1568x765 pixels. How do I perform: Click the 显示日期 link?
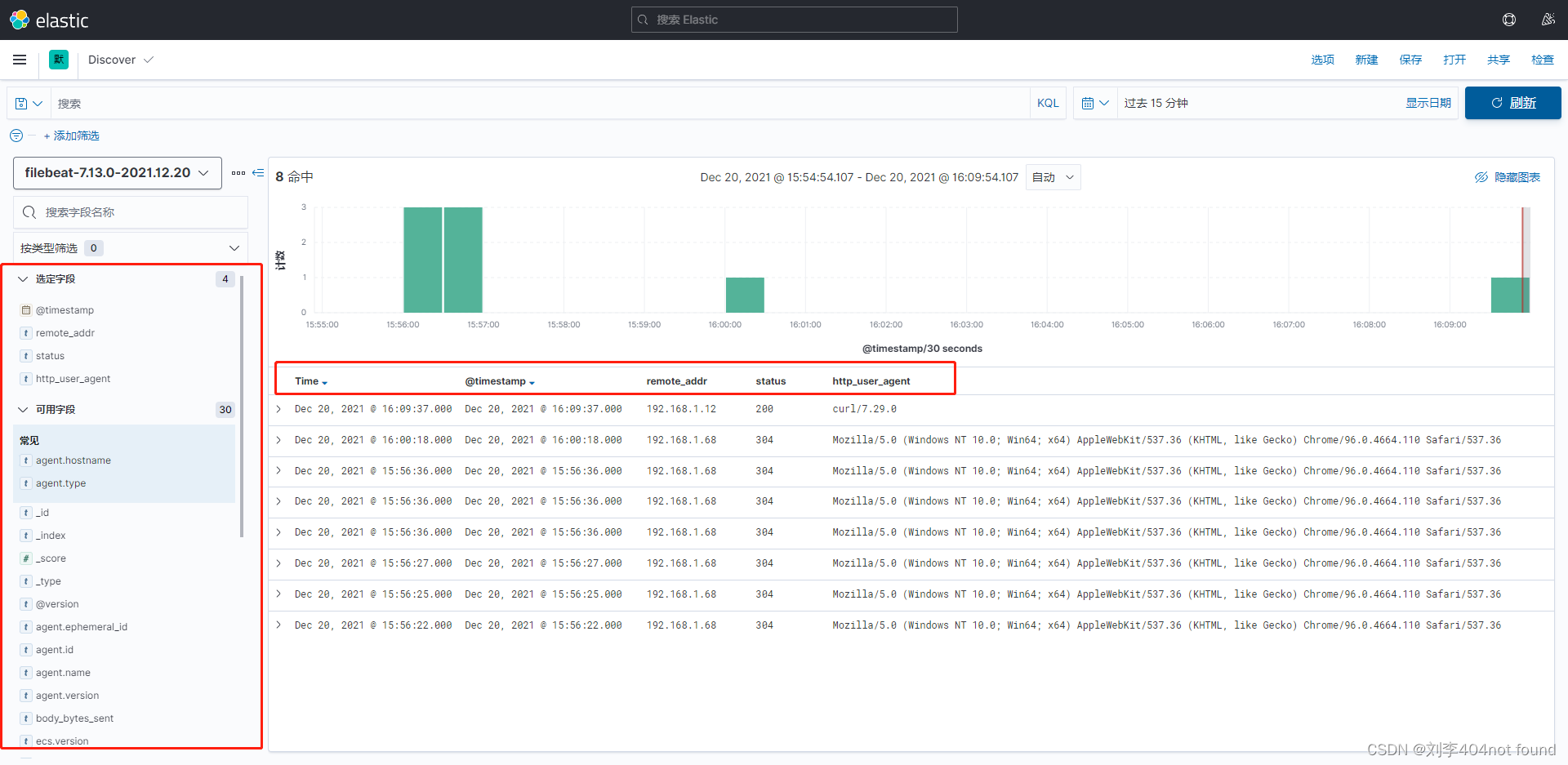(1428, 103)
